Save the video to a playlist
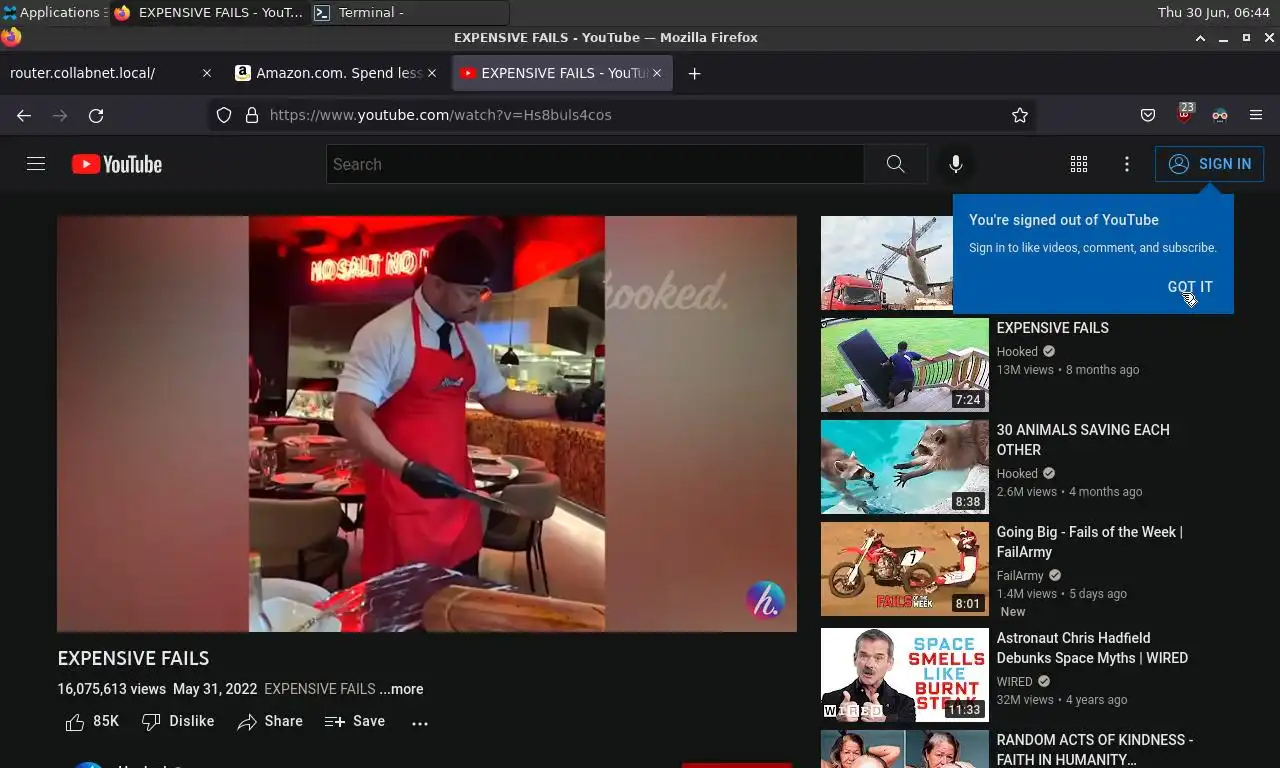 (x=355, y=721)
